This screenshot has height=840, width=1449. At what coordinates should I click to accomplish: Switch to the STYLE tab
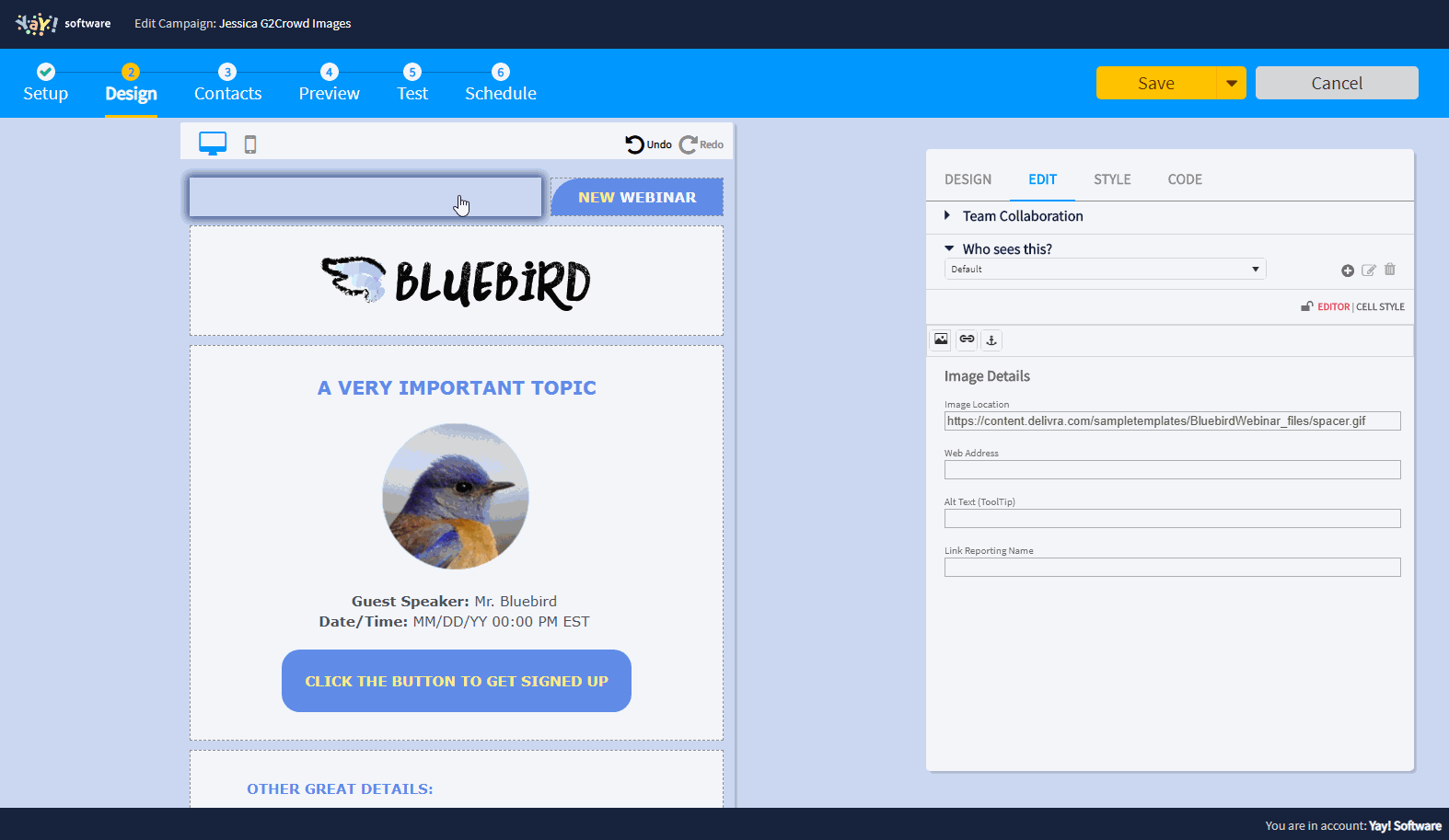tap(1112, 179)
